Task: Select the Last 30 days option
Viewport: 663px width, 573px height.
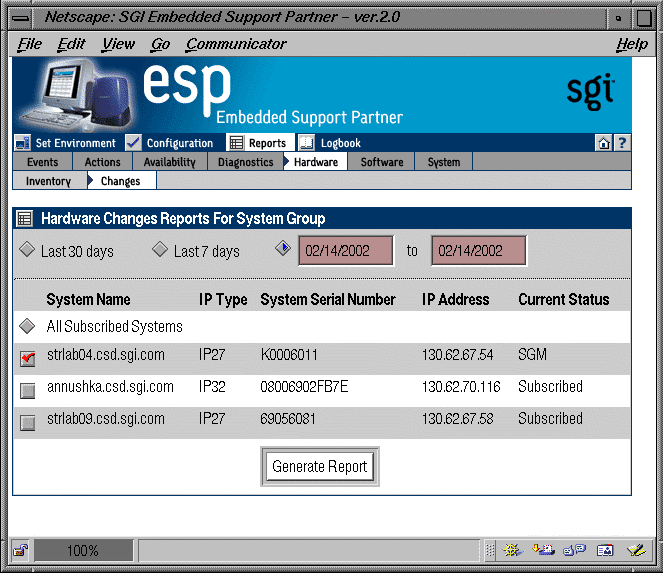Action: 27,249
